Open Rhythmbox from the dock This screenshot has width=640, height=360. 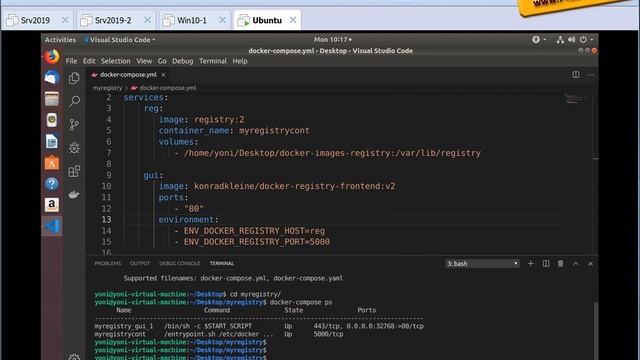(x=52, y=120)
